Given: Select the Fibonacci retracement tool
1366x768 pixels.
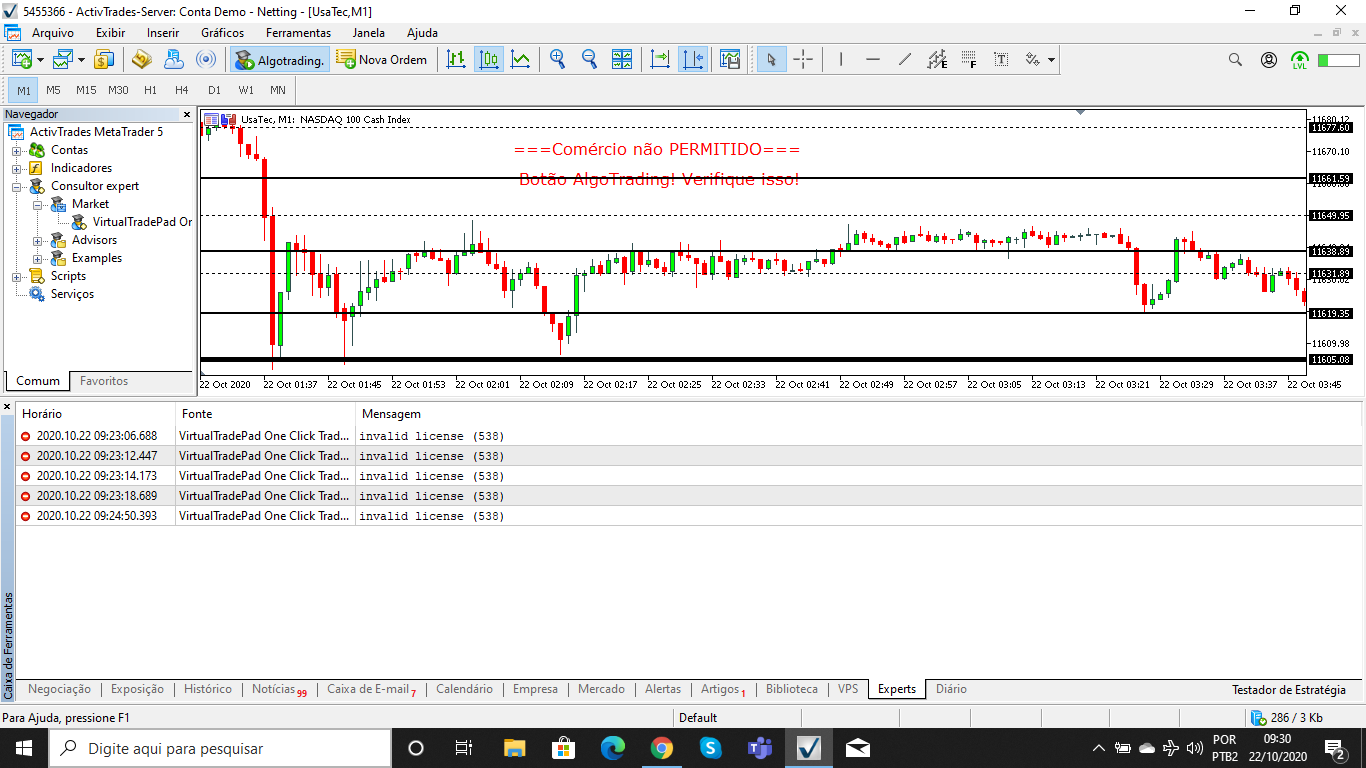Looking at the screenshot, I should pos(968,59).
